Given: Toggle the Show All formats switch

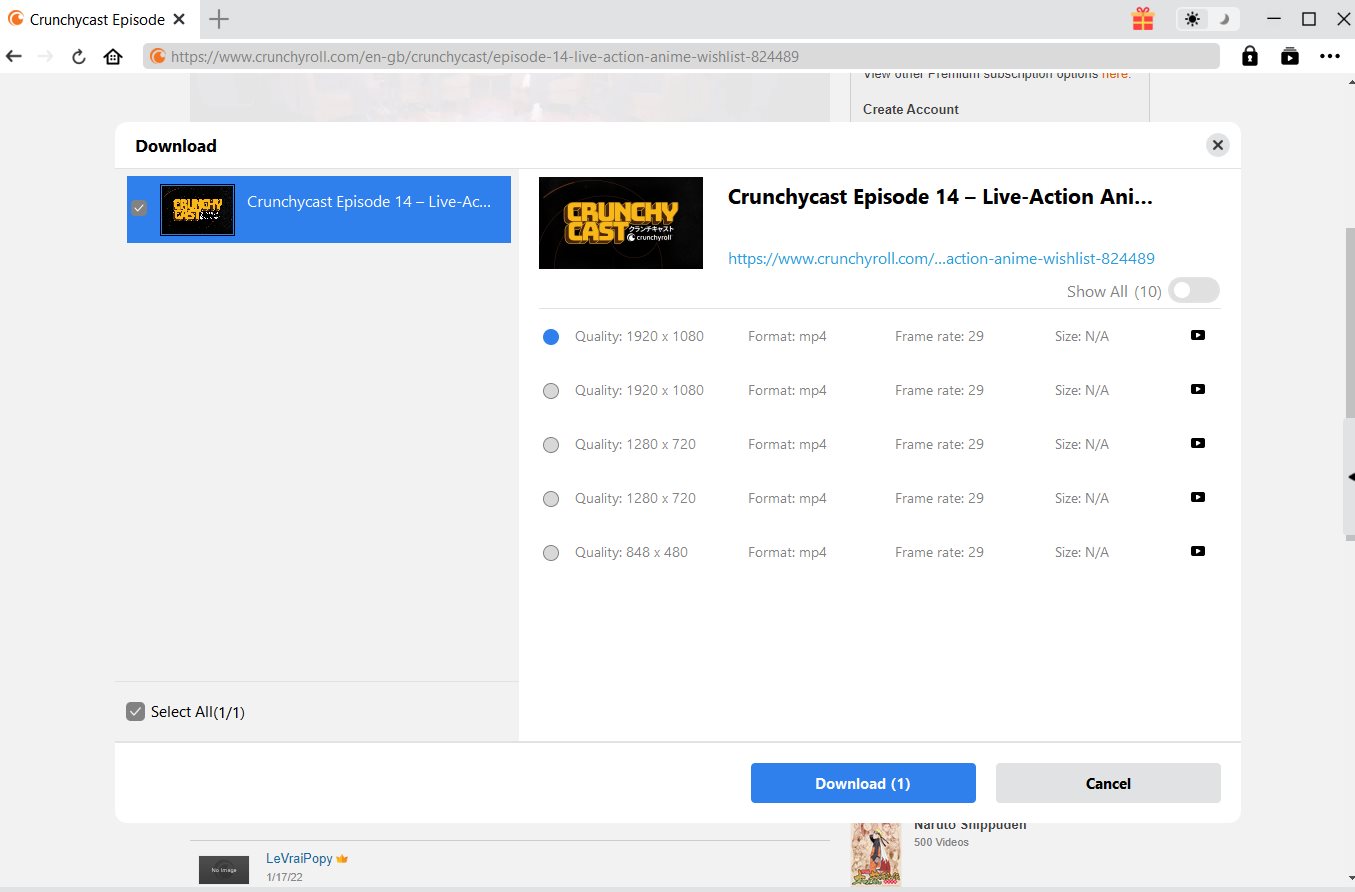Looking at the screenshot, I should pos(1194,291).
